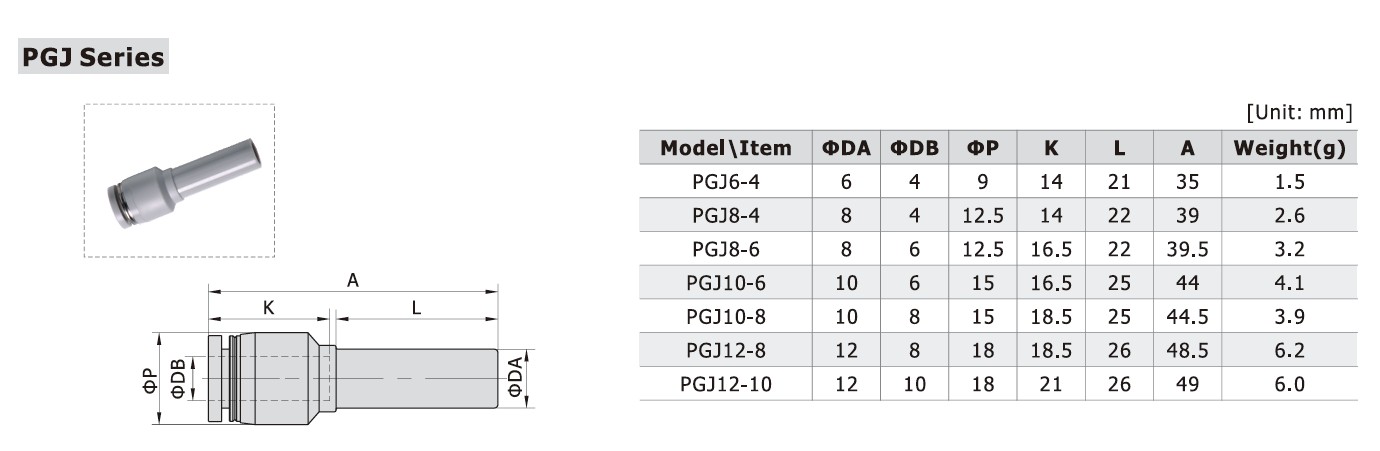Open the fitting product photo thumbnail
Viewport: 1380px width, 451px height.
[179, 181]
